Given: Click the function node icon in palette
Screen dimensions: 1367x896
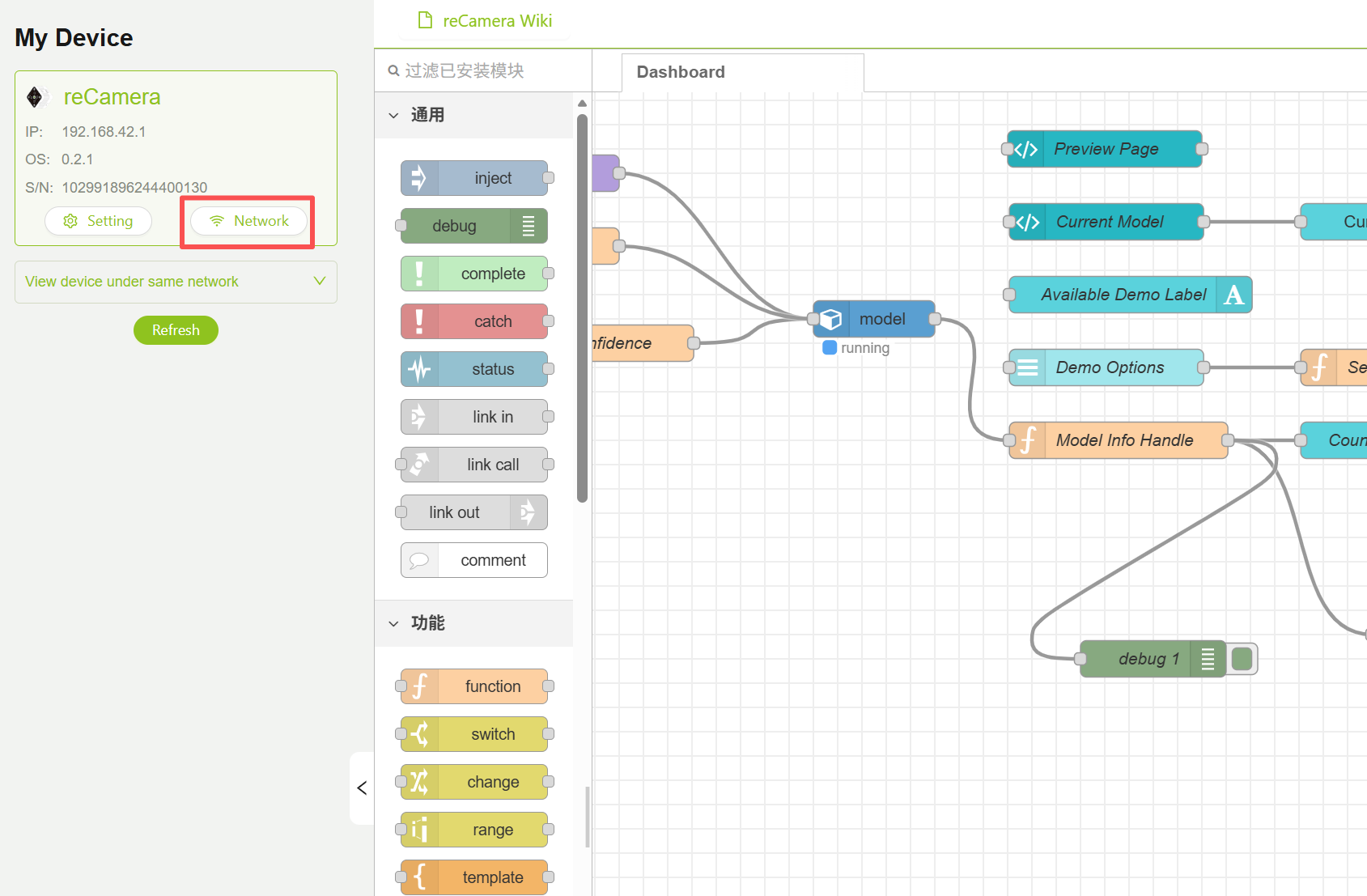Looking at the screenshot, I should point(419,686).
